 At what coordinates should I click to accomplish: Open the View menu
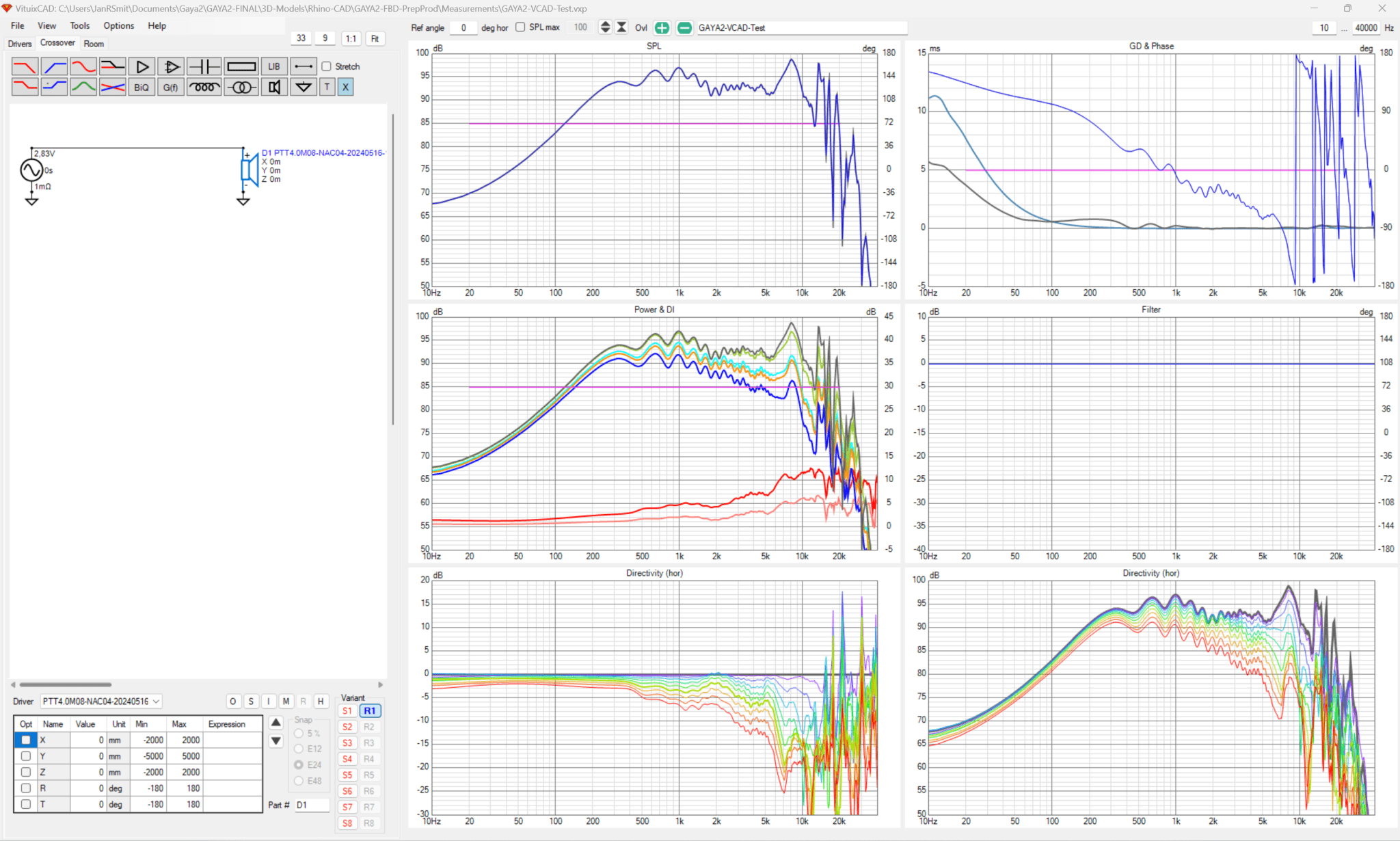pyautogui.click(x=46, y=25)
